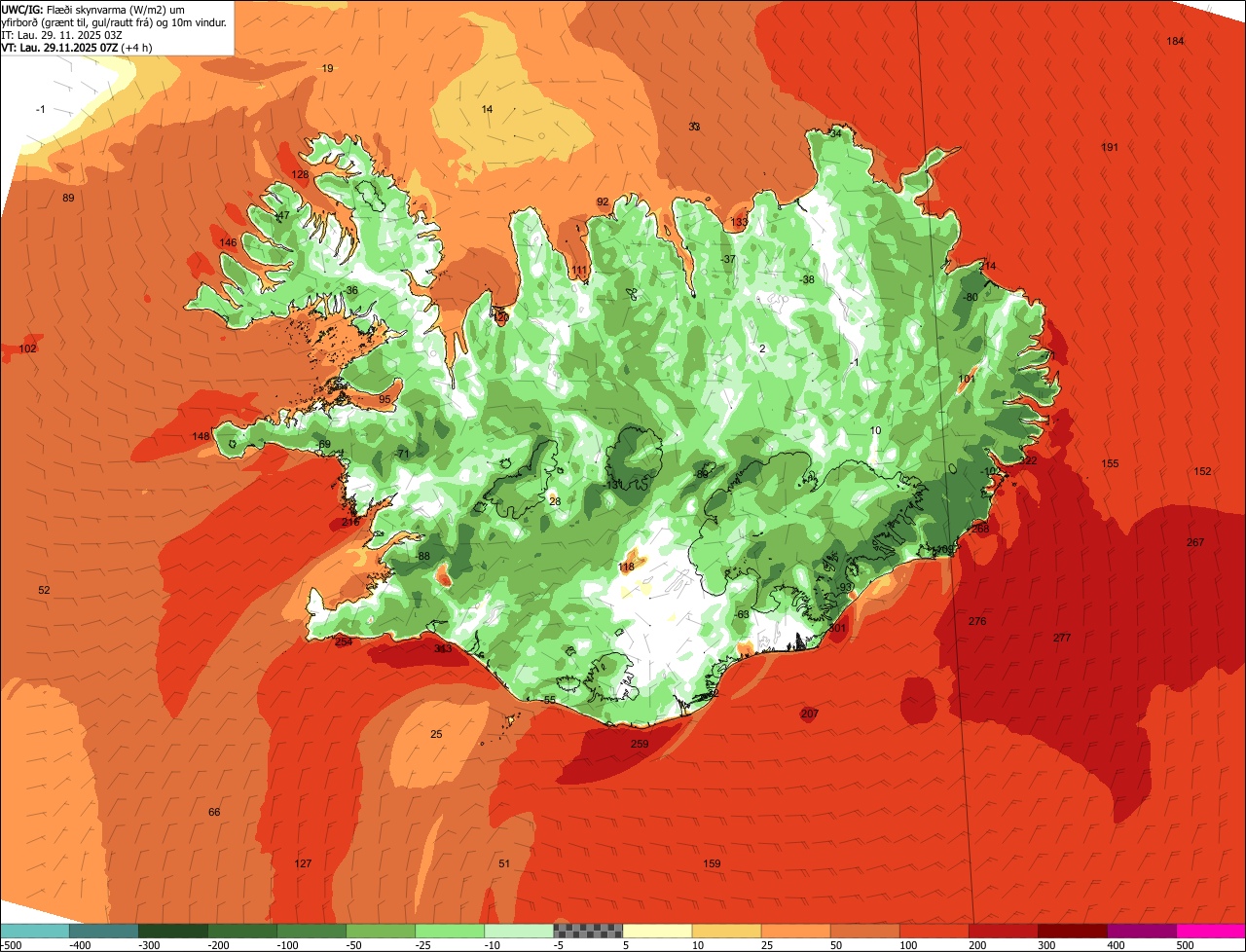This screenshot has height=952, width=1246.
Task: Click the magenta legend swatch above 500
Action: (1210, 931)
